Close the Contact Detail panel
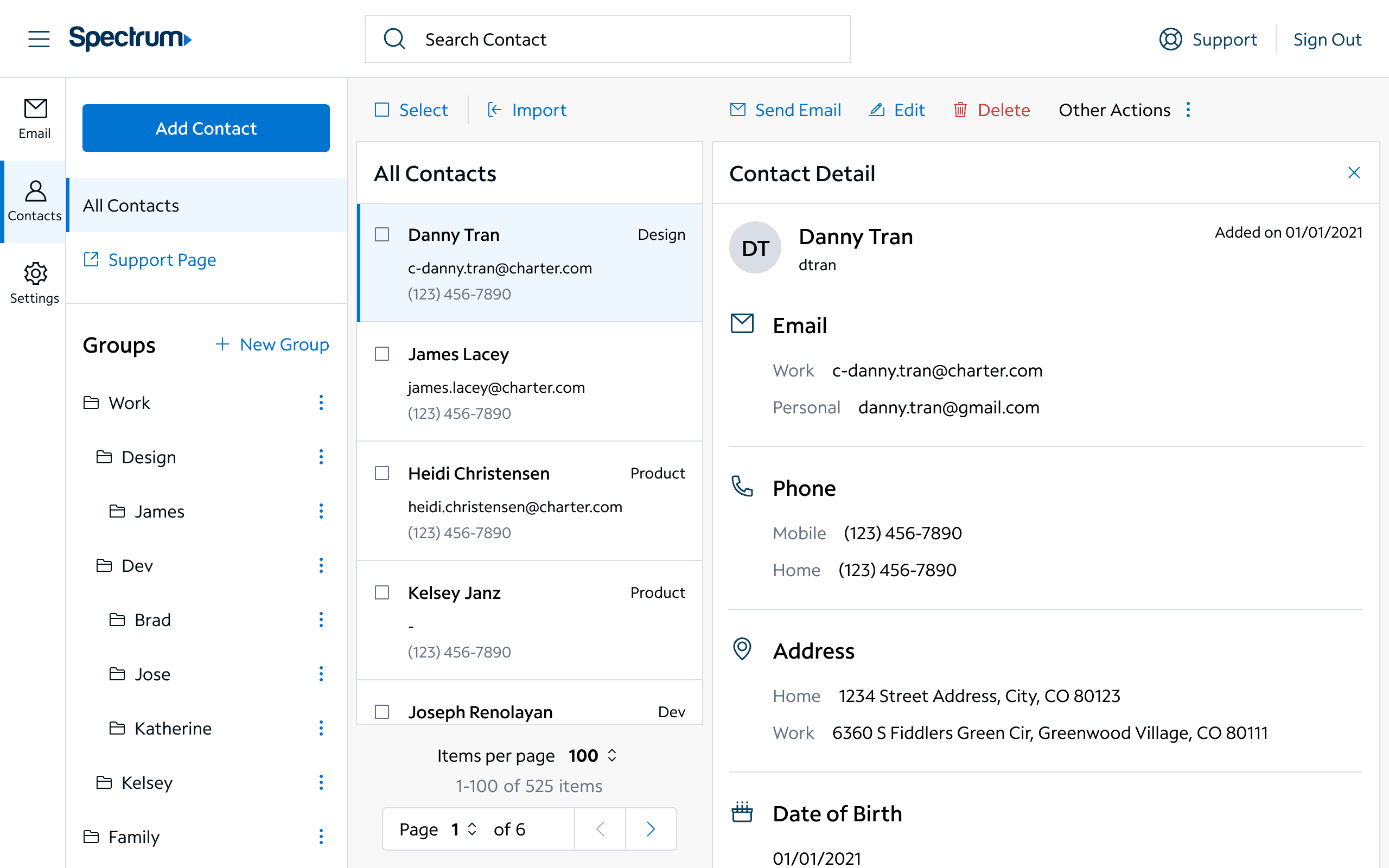The height and width of the screenshot is (868, 1389). click(x=1354, y=173)
